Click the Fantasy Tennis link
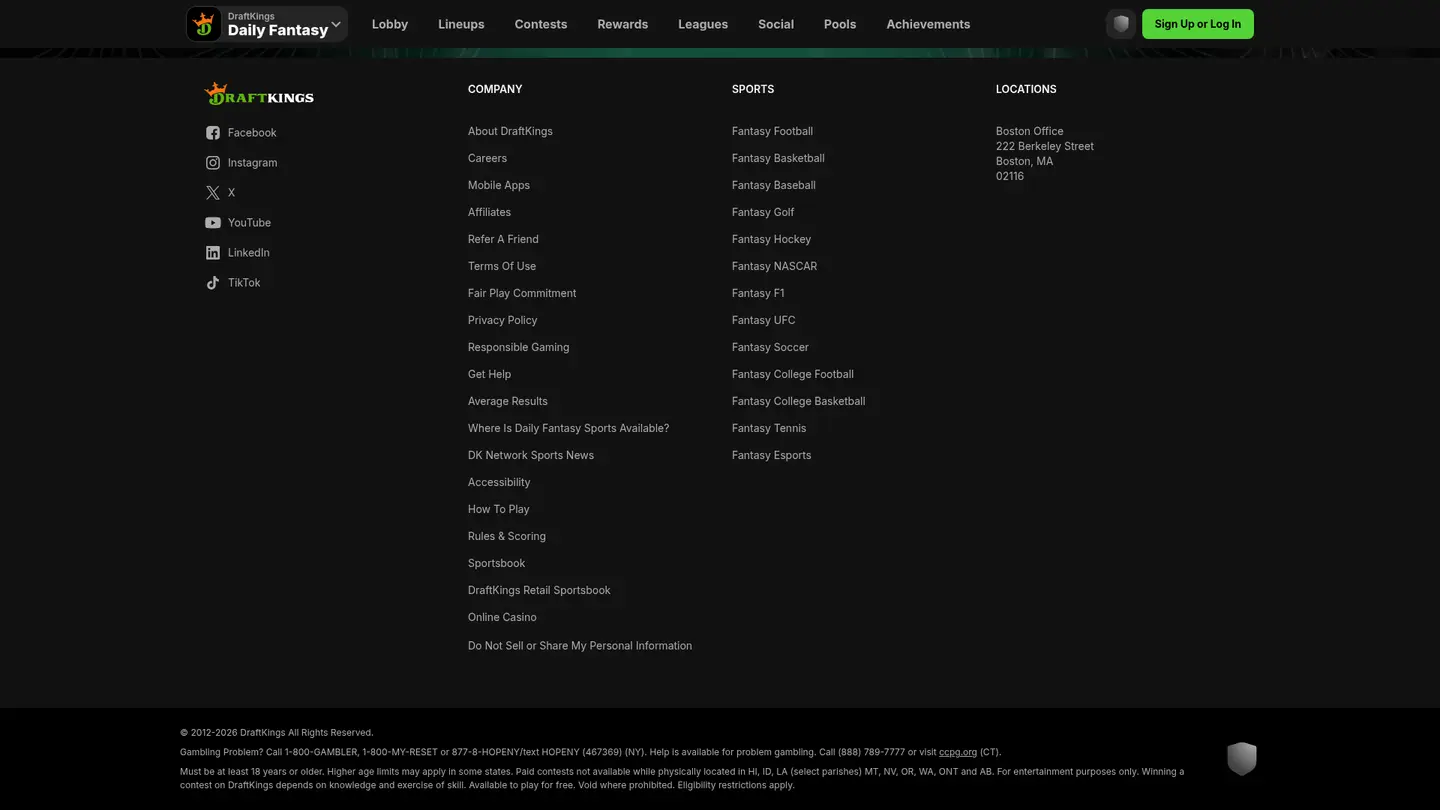Image resolution: width=1440 pixels, height=810 pixels. (x=769, y=428)
